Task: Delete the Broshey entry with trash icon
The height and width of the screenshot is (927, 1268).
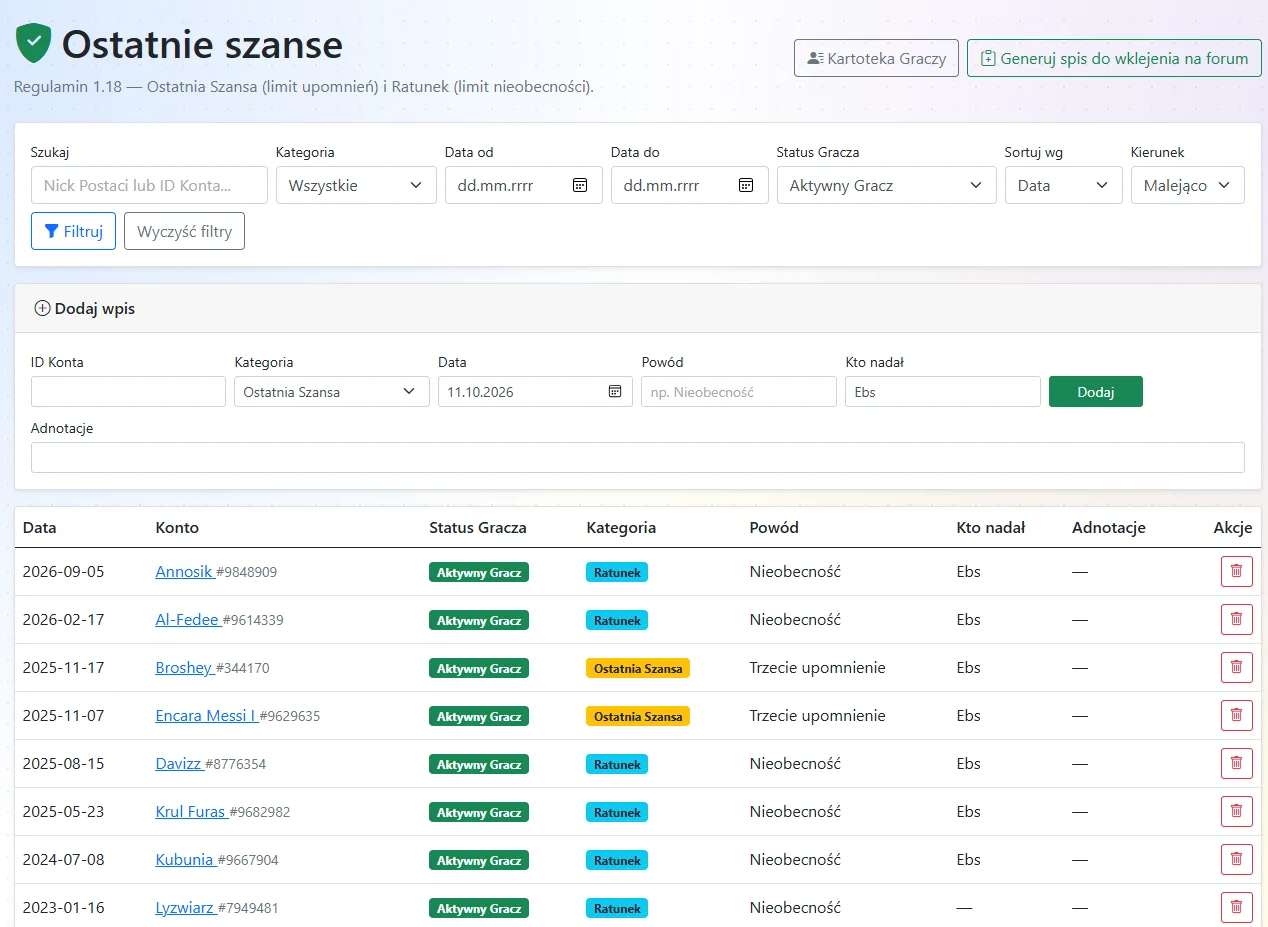Action: [1236, 667]
